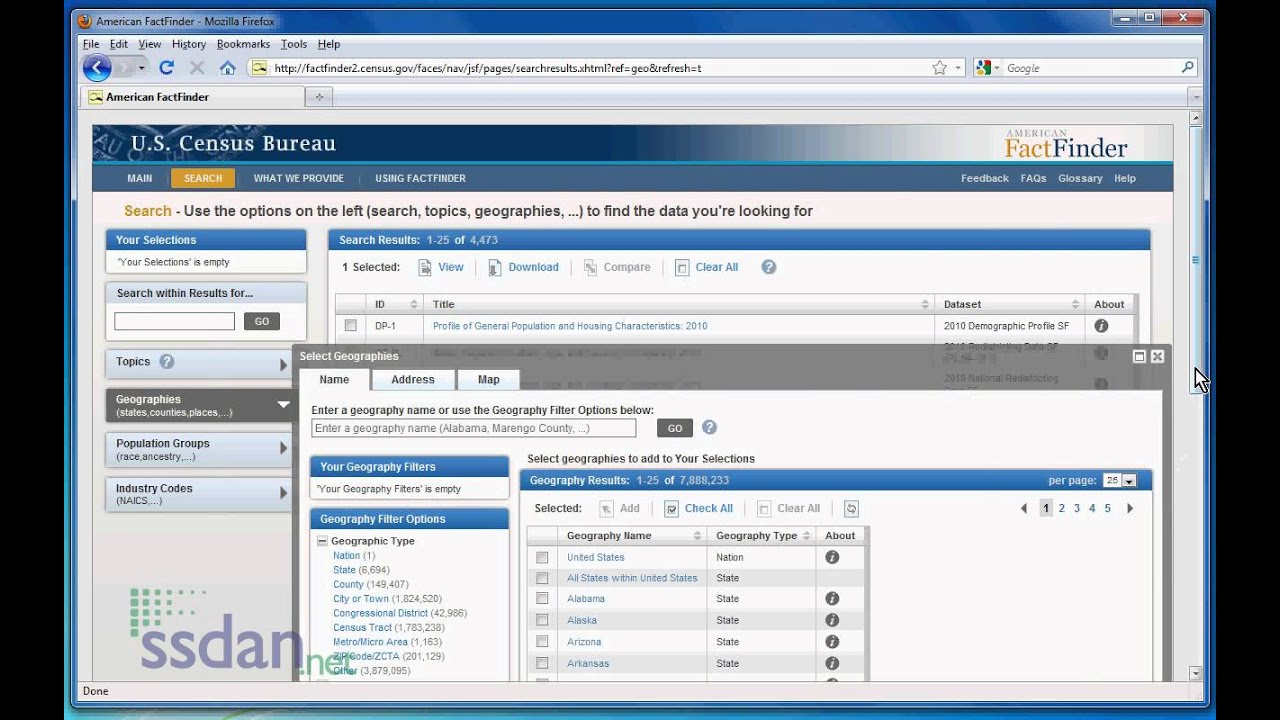Collapse the Geographies panel

click(x=199, y=405)
